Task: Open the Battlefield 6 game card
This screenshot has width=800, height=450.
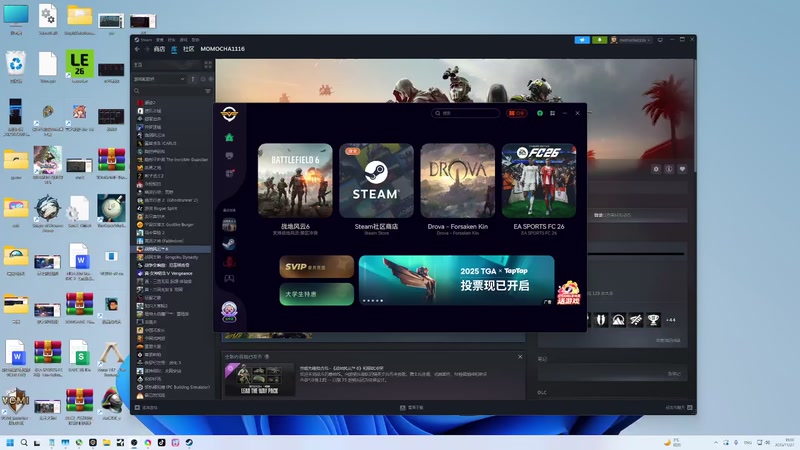Action: point(295,181)
